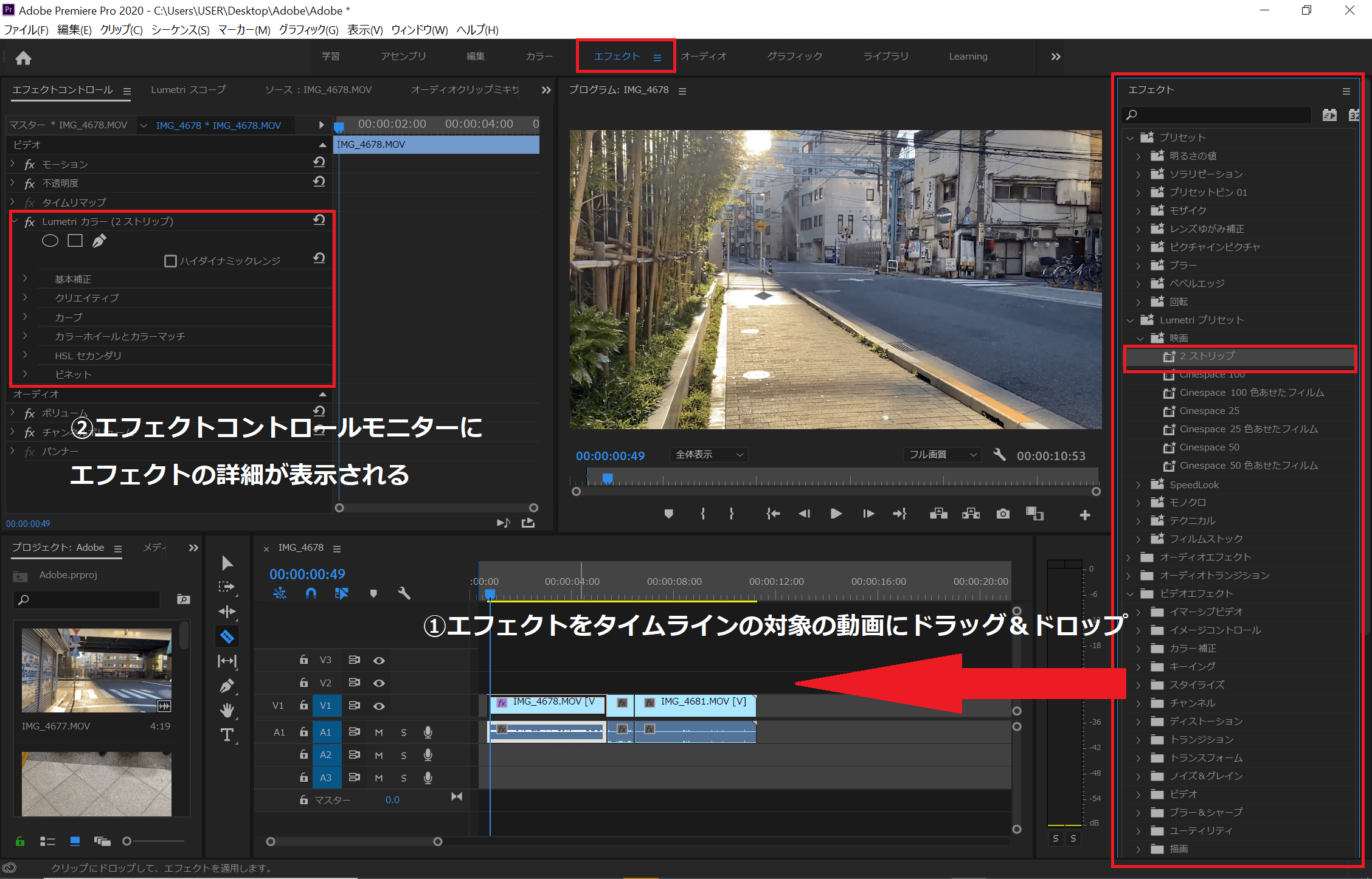Image resolution: width=1372 pixels, height=879 pixels.
Task: Expand the SpeedLook presets folder
Action: coord(1139,484)
